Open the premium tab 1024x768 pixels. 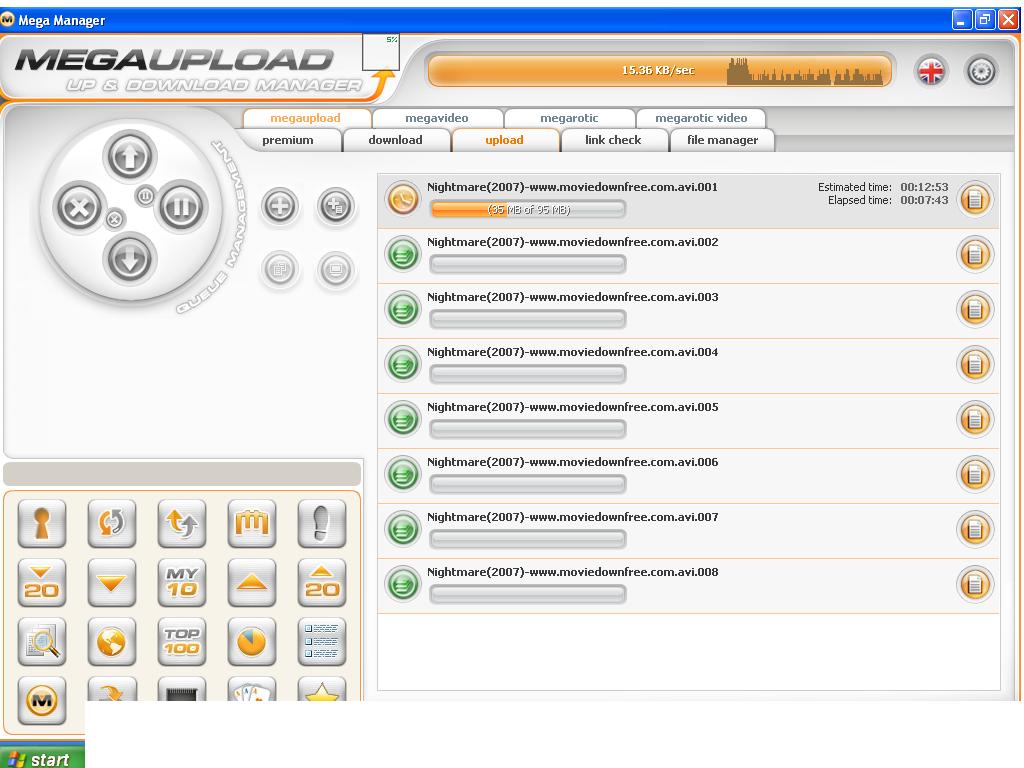(x=288, y=140)
